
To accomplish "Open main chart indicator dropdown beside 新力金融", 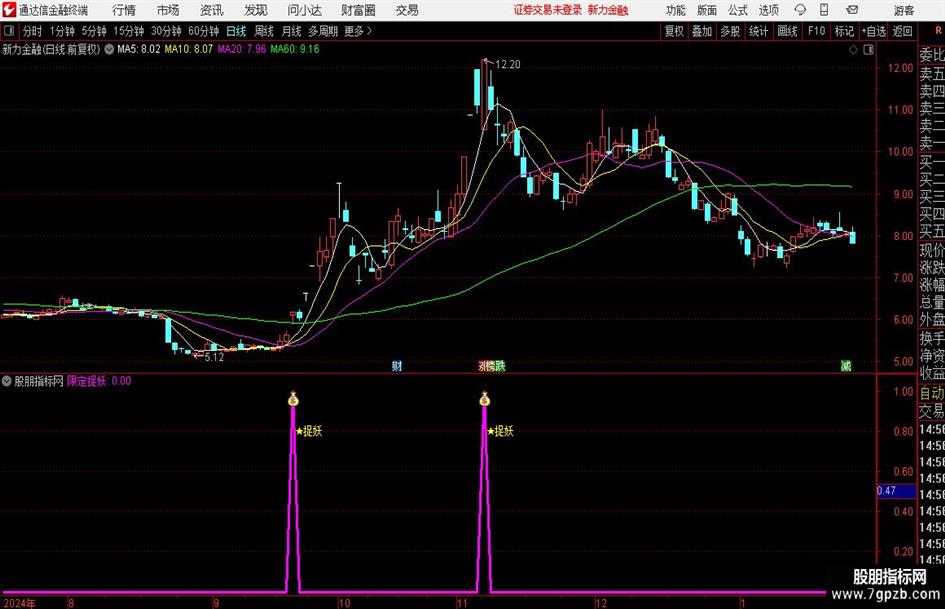I will [109, 49].
